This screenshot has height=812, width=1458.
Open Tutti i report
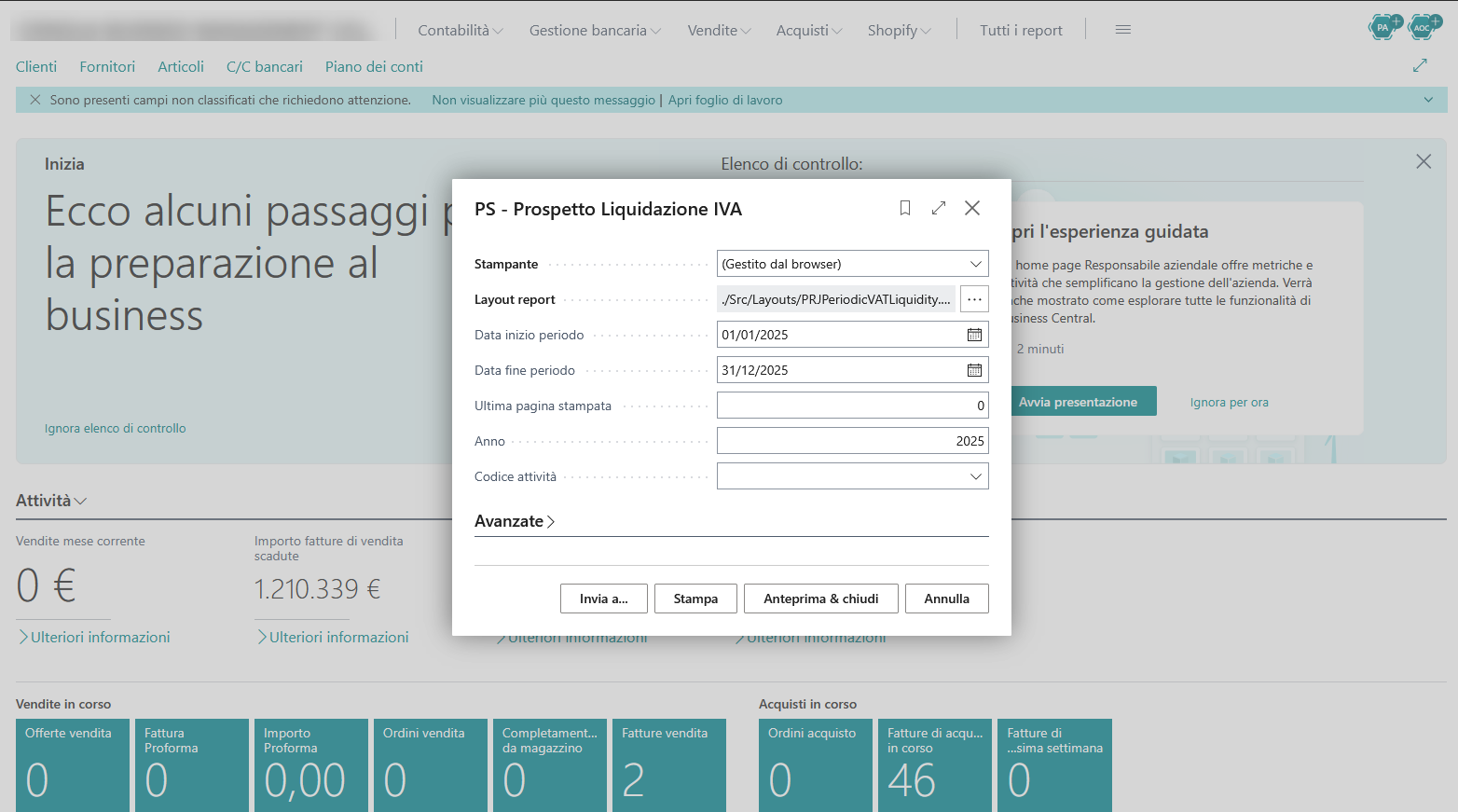(1021, 30)
